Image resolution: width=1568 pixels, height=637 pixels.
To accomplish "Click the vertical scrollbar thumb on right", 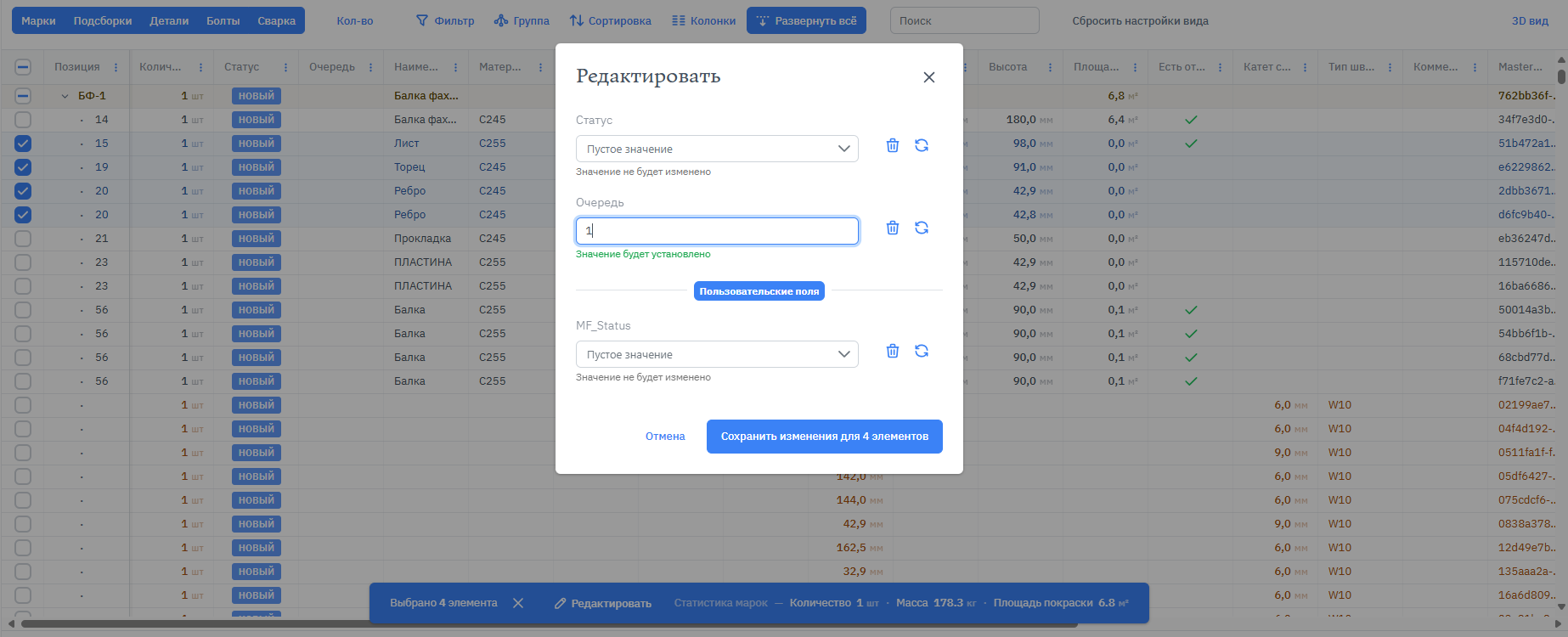I will click(1561, 76).
